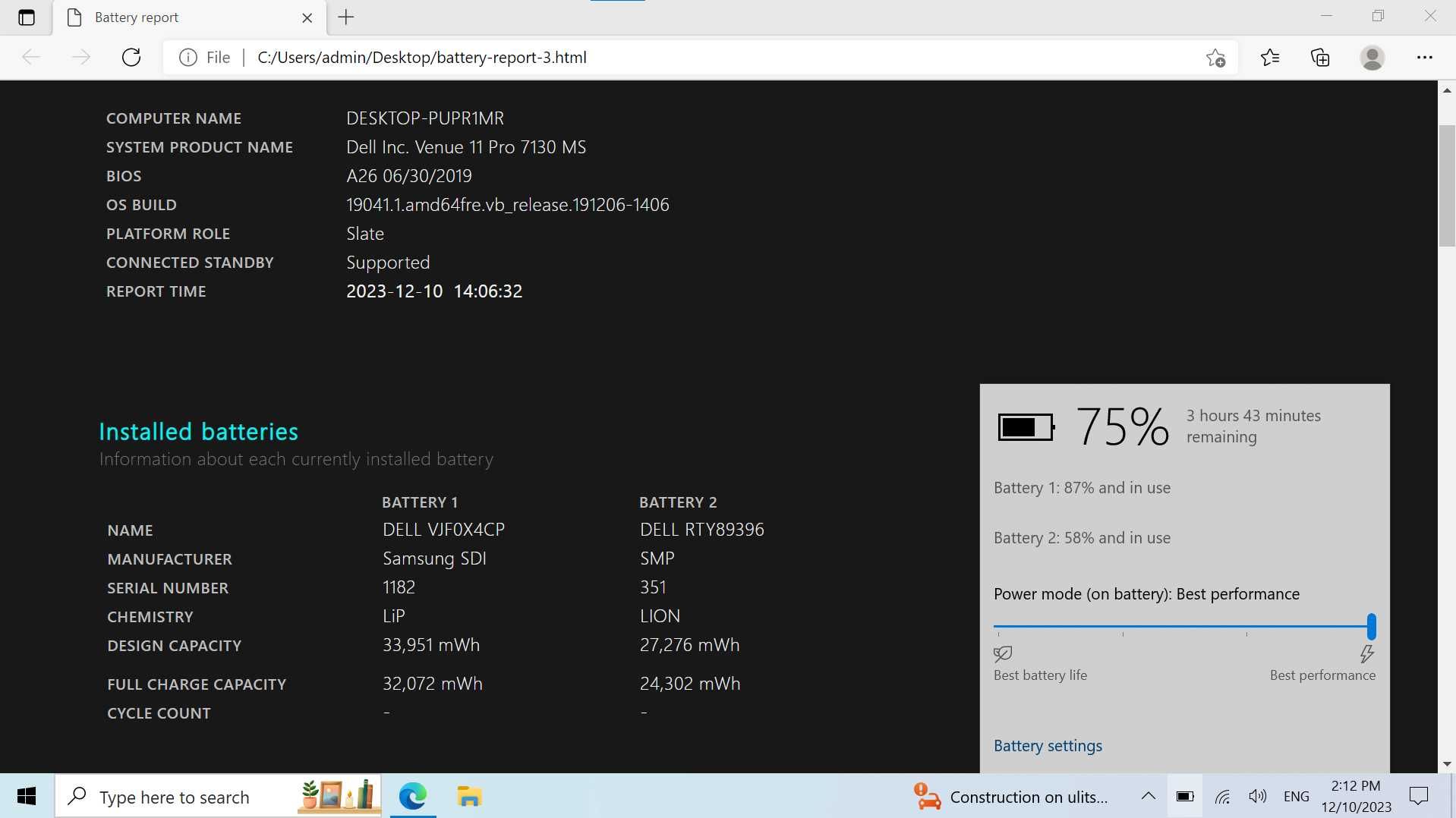Click the browser Forward arrow
This screenshot has height=818, width=1456.
point(81,58)
